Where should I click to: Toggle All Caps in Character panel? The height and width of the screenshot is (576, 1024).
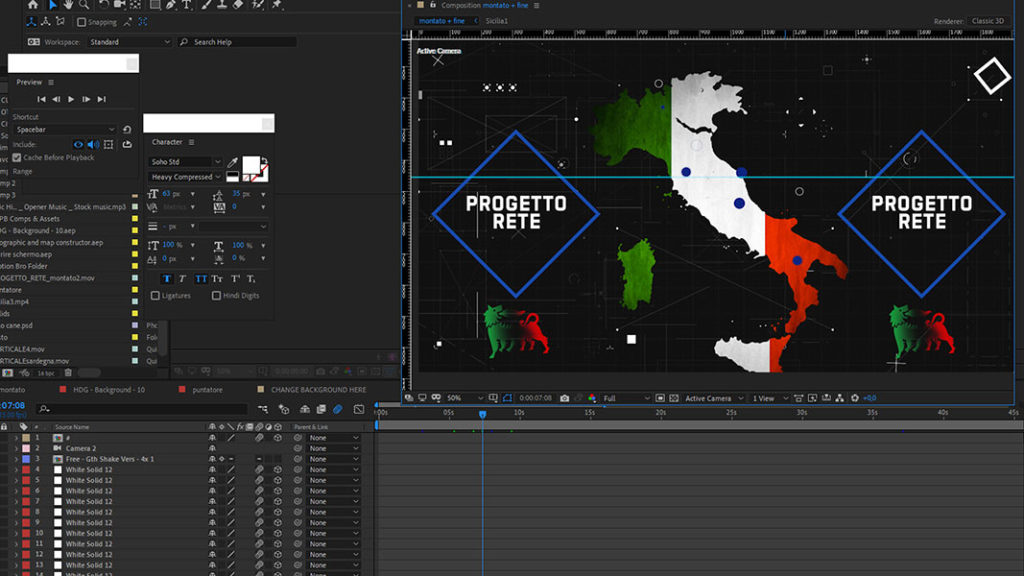200,279
